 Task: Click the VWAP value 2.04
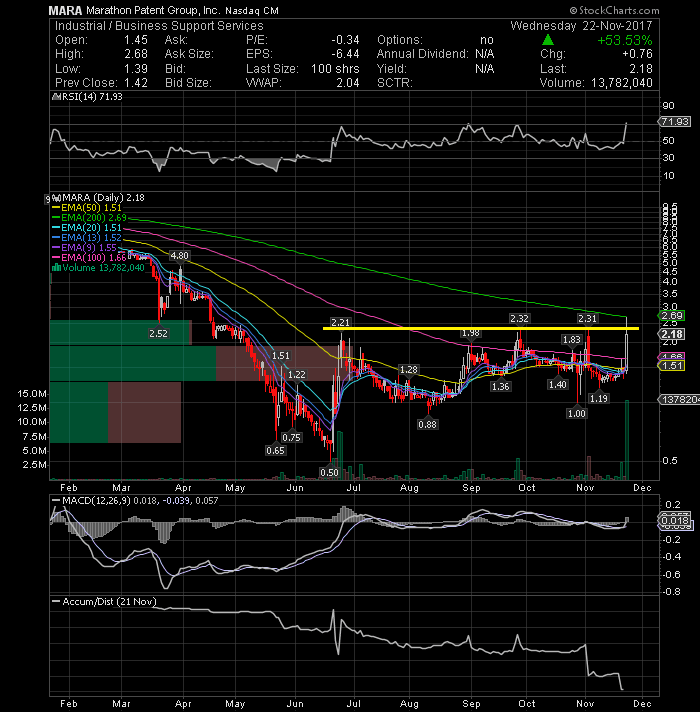point(348,83)
